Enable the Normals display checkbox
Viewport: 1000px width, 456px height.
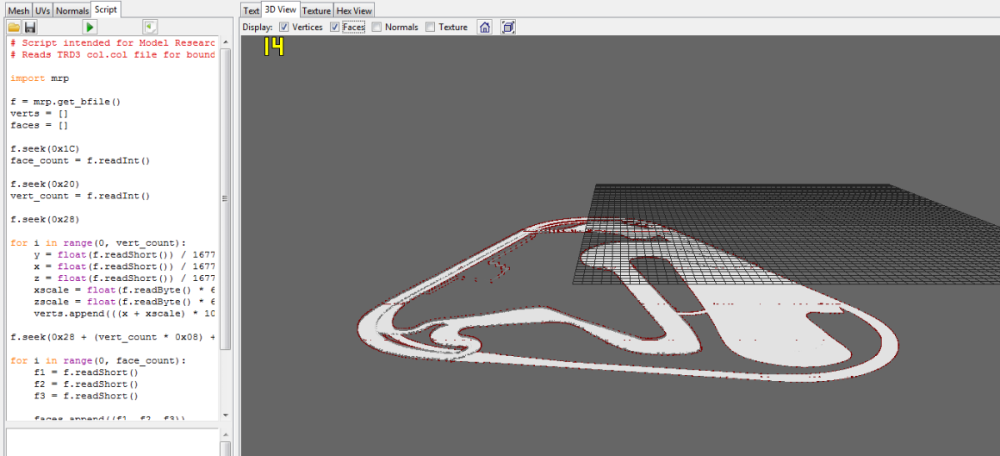377,27
